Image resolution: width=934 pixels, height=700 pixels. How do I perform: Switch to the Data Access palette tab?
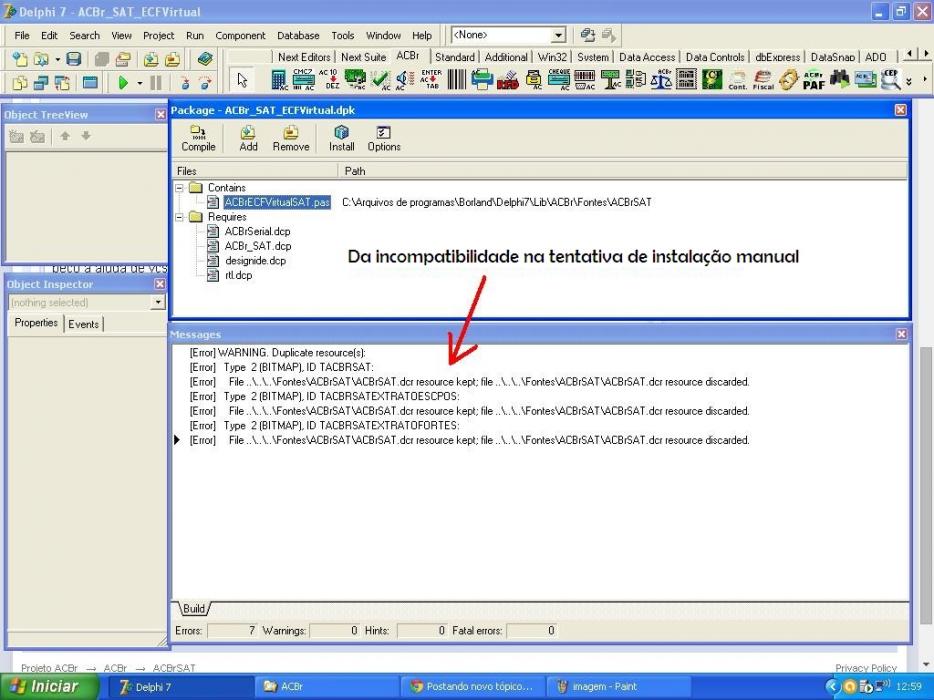[647, 57]
